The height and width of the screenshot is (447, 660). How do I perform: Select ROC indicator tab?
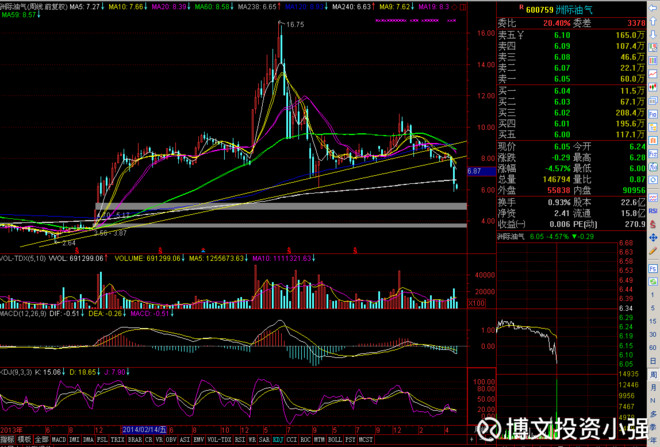click(x=306, y=440)
